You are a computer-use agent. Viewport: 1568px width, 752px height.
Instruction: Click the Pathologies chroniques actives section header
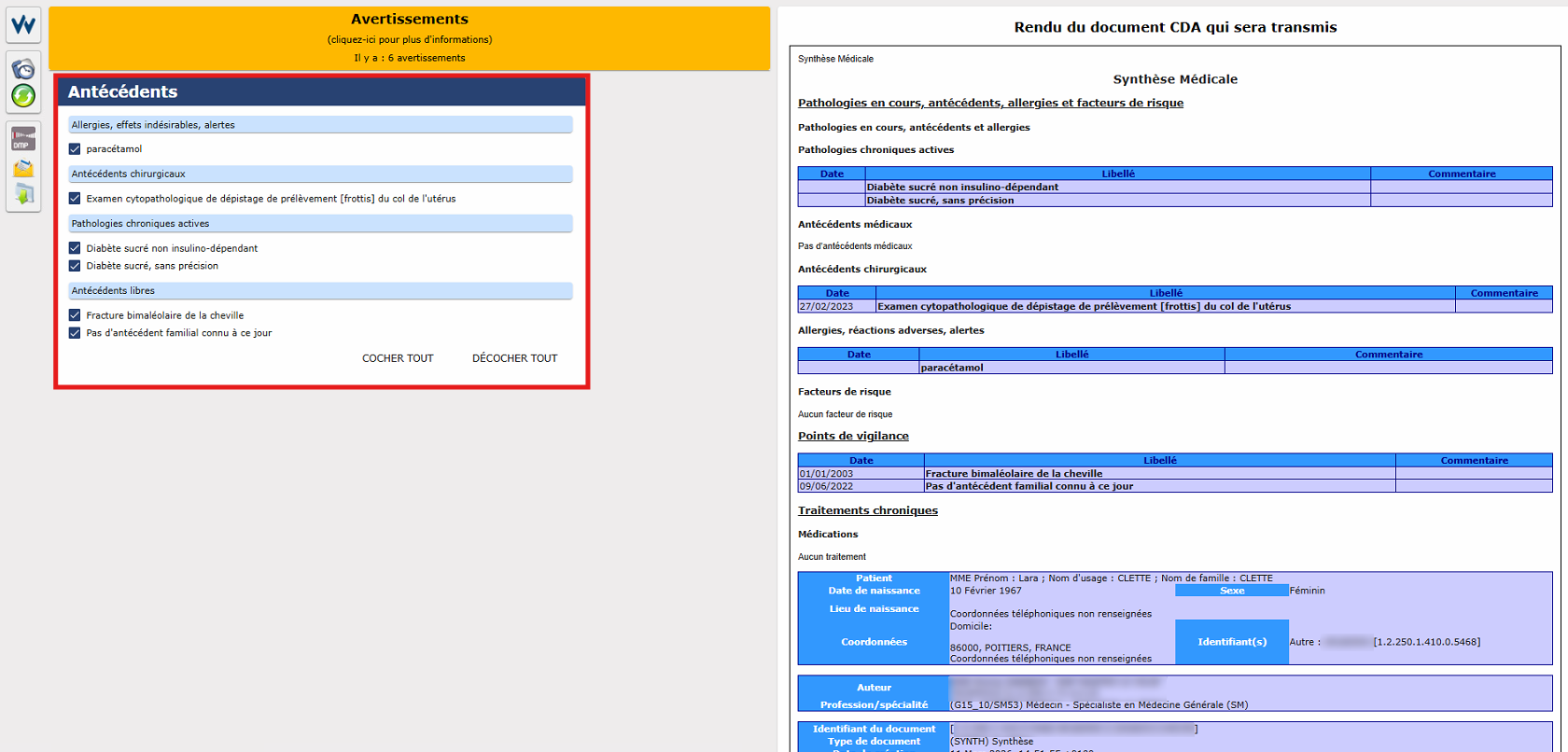pos(320,224)
